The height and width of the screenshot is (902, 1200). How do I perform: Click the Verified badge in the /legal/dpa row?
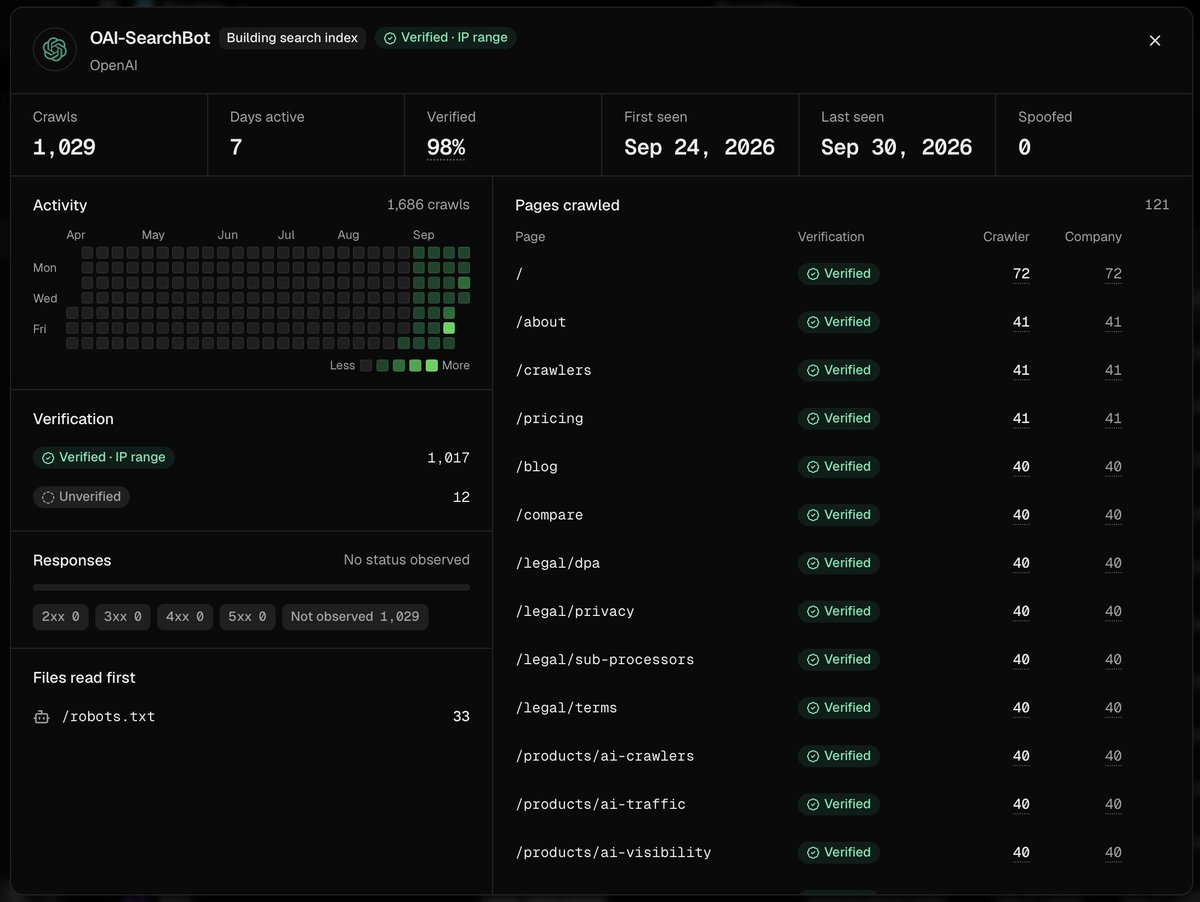pyautogui.click(x=838, y=563)
